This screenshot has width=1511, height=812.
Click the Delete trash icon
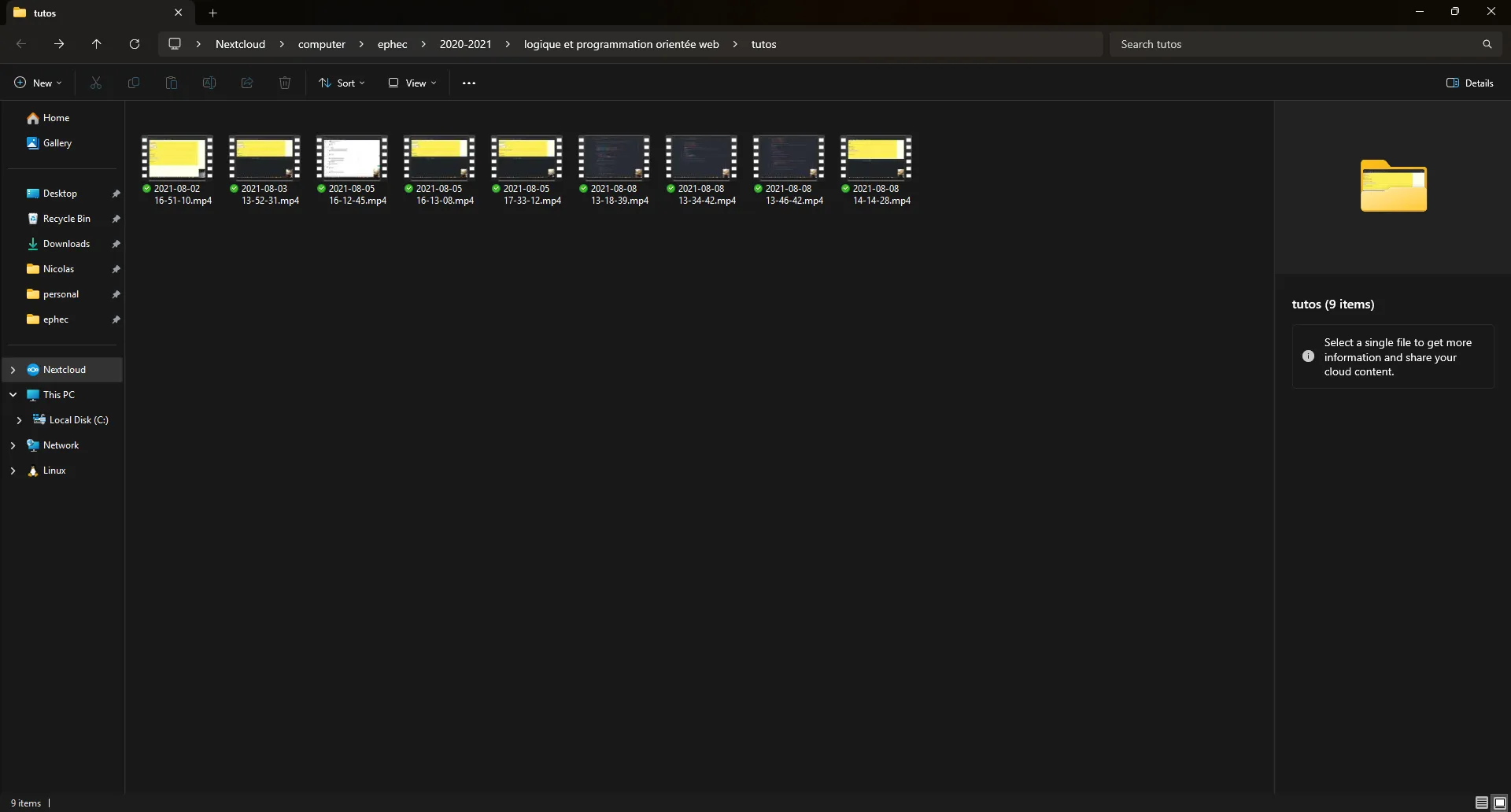coord(285,83)
